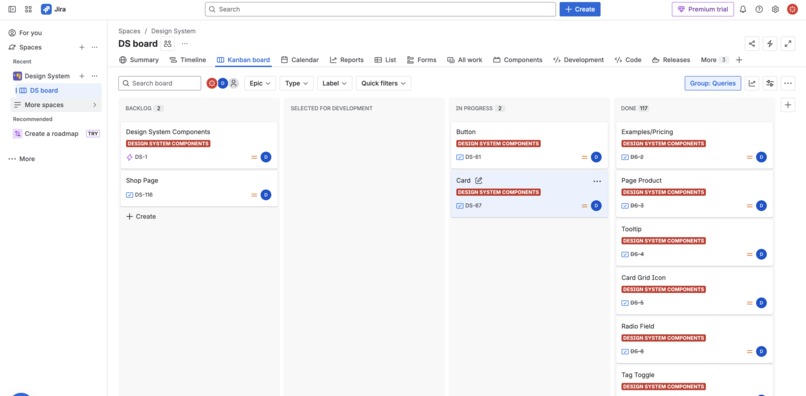806x396 pixels.
Task: Click the Search board field
Action: [159, 83]
